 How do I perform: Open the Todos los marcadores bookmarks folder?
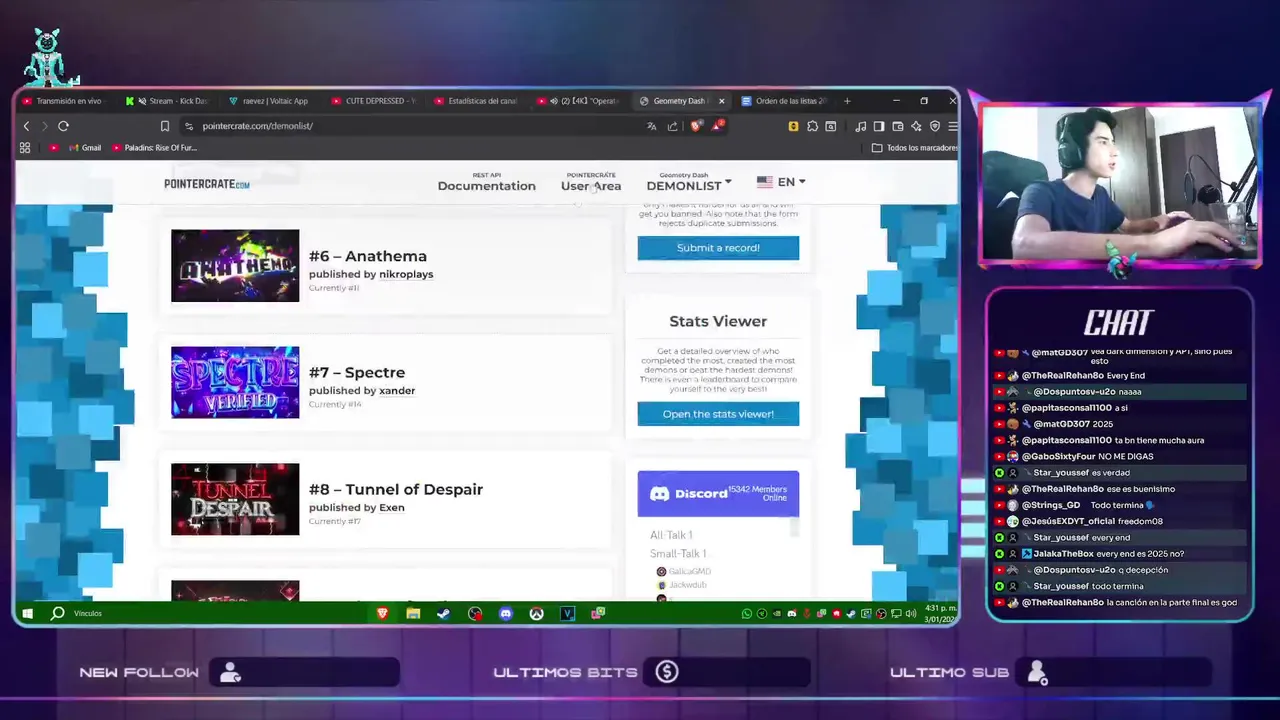click(x=915, y=148)
